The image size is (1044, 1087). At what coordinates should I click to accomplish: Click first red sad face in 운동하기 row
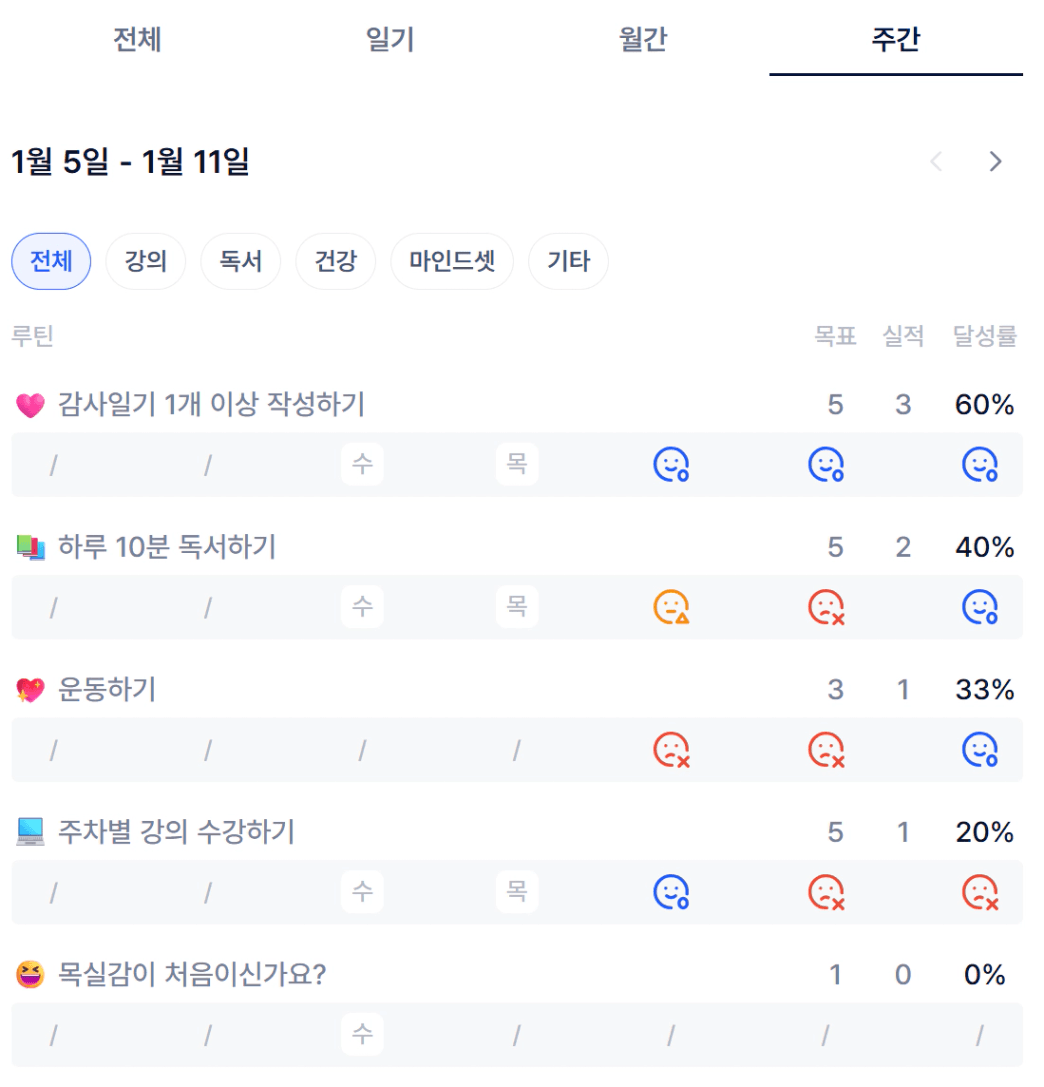[671, 749]
